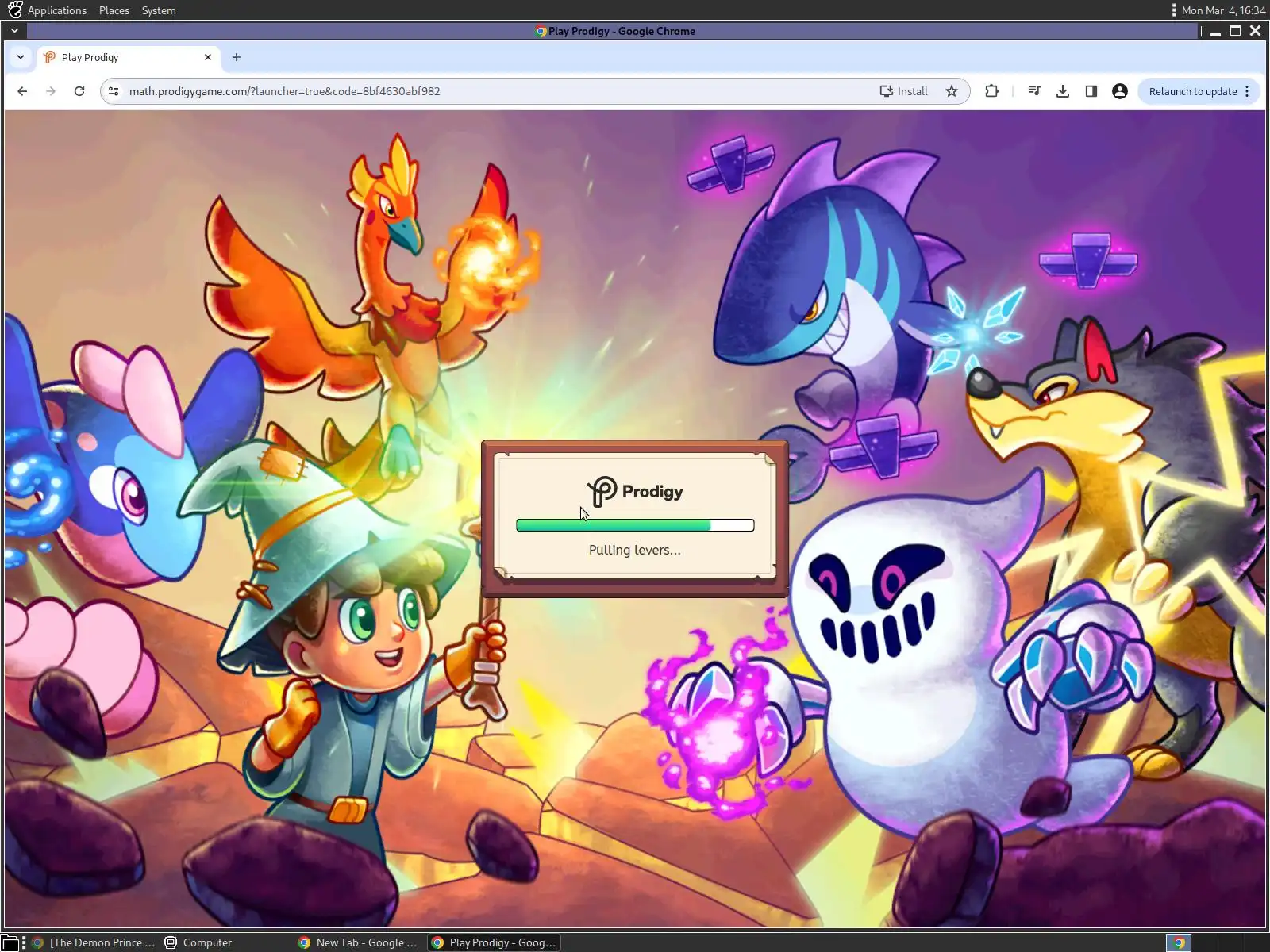Open the Applications menu
Viewport: 1270px width, 952px height.
pyautogui.click(x=56, y=10)
